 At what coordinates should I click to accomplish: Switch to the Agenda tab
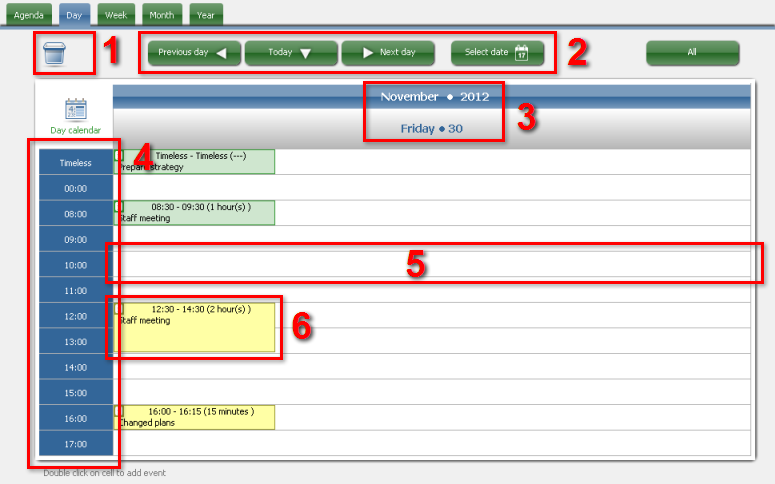click(x=28, y=15)
